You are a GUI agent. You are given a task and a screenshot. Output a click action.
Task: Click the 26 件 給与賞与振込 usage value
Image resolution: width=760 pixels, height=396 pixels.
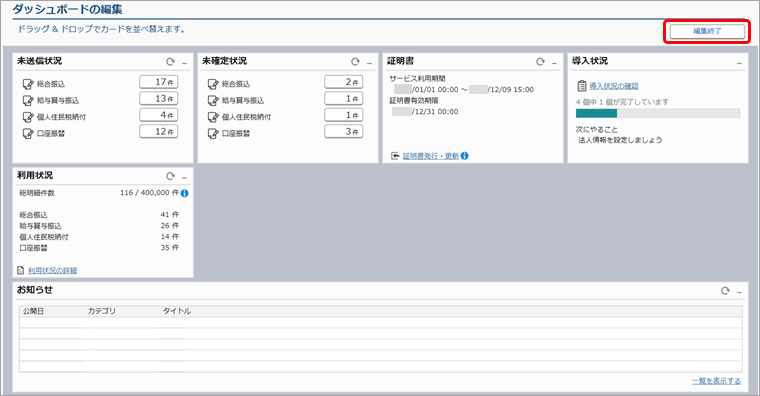170,225
